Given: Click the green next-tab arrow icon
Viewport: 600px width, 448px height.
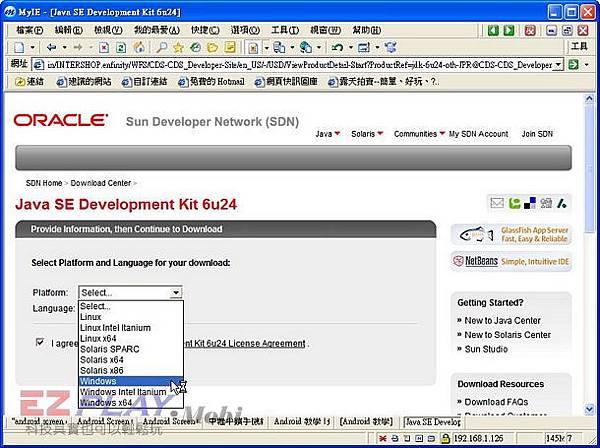Looking at the screenshot, I should point(509,30).
